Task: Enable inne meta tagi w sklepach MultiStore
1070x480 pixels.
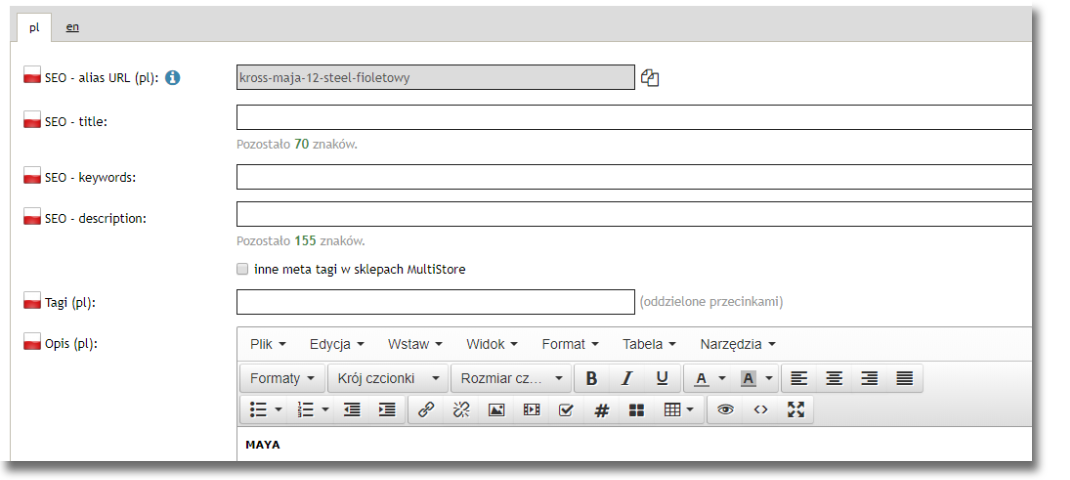Action: pos(242,269)
